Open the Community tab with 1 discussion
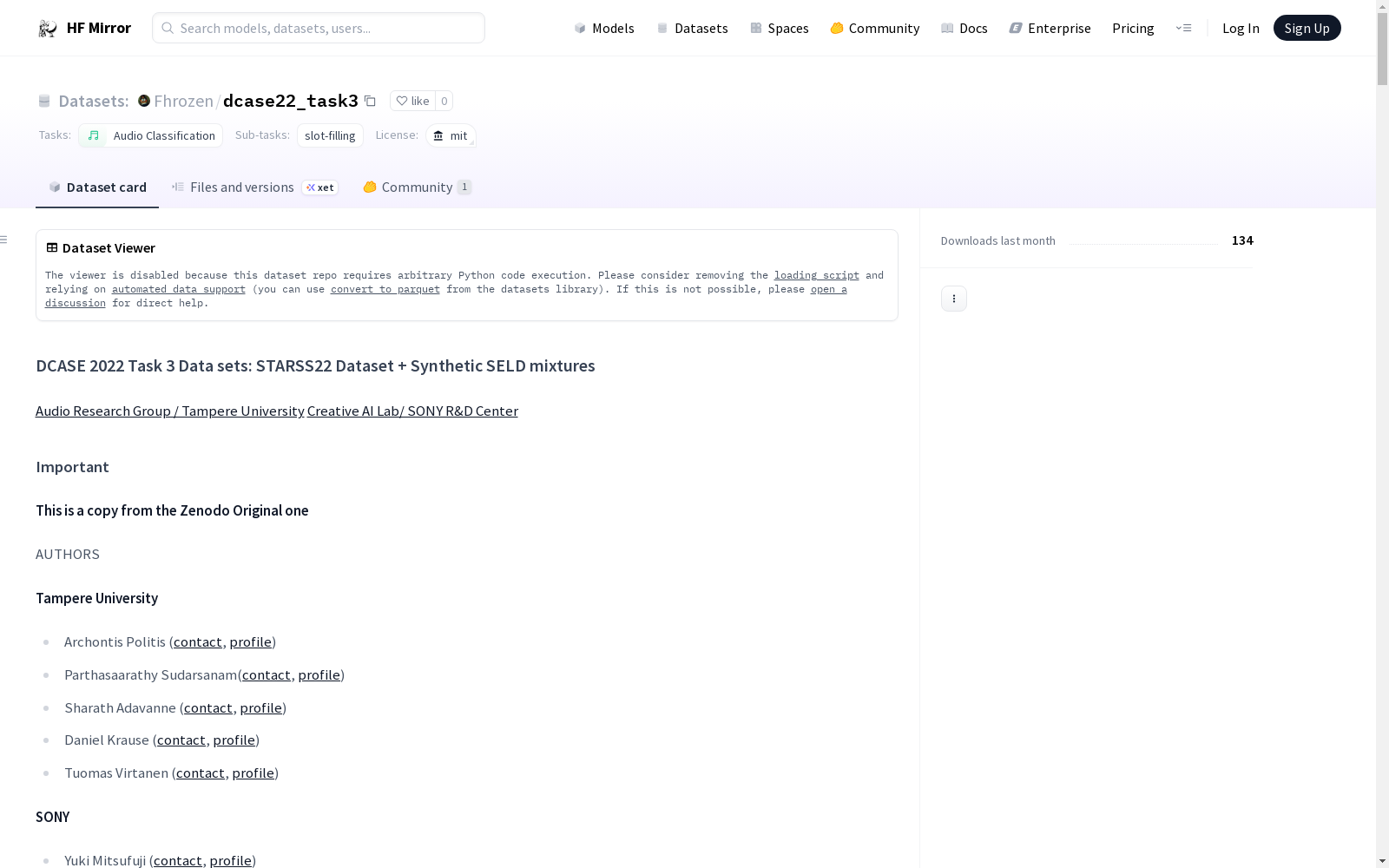Viewport: 1389px width, 868px height. click(x=418, y=187)
